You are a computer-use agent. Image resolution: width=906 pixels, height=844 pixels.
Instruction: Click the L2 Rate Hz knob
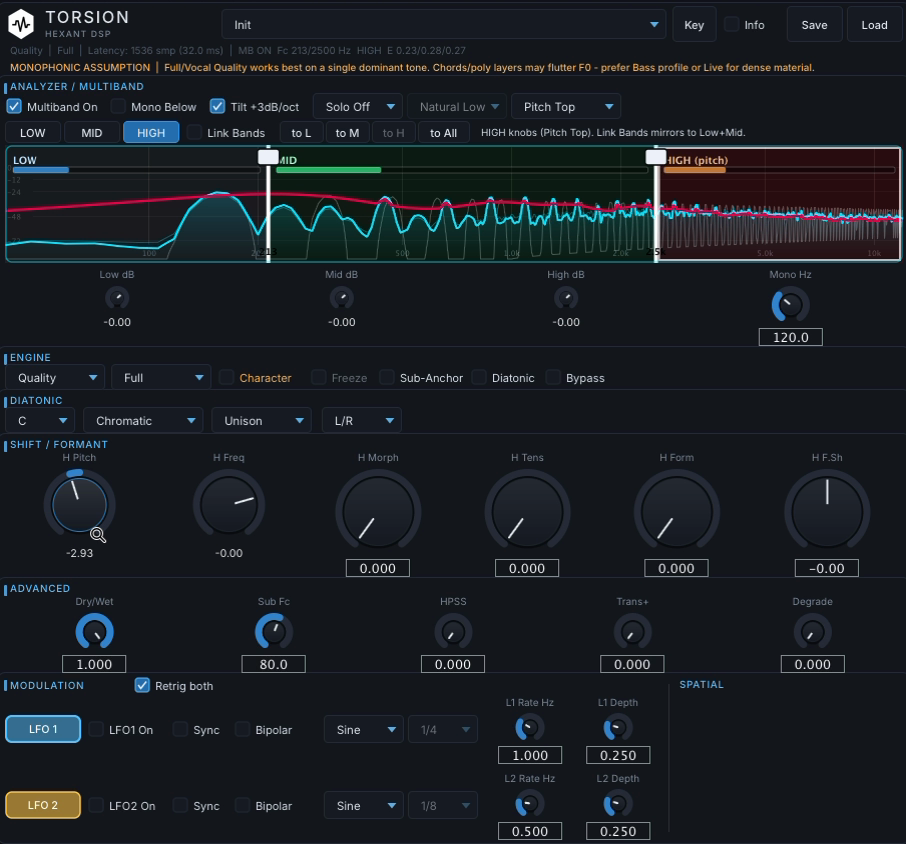[x=530, y=804]
